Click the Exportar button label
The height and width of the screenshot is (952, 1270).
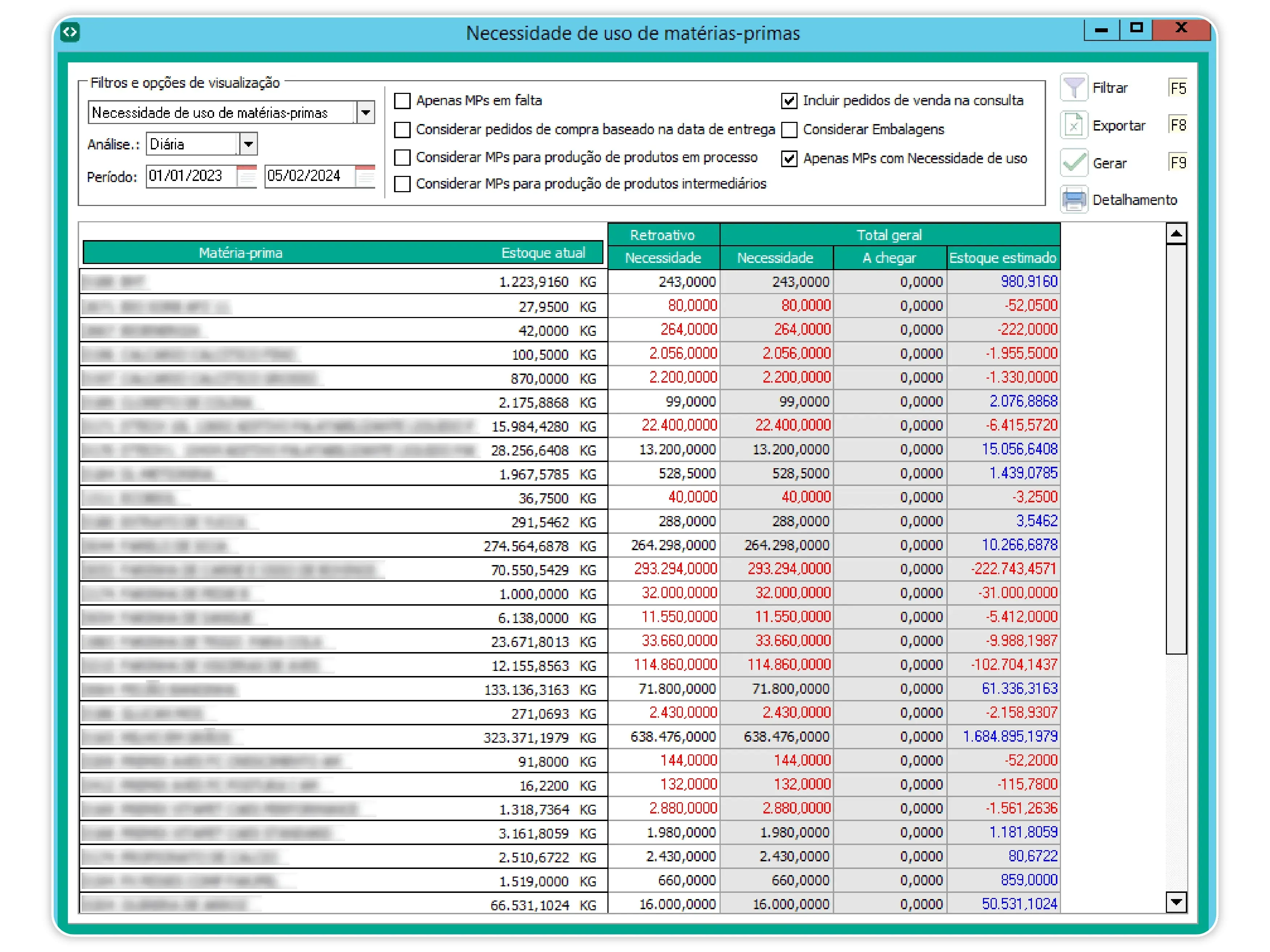coord(1118,126)
